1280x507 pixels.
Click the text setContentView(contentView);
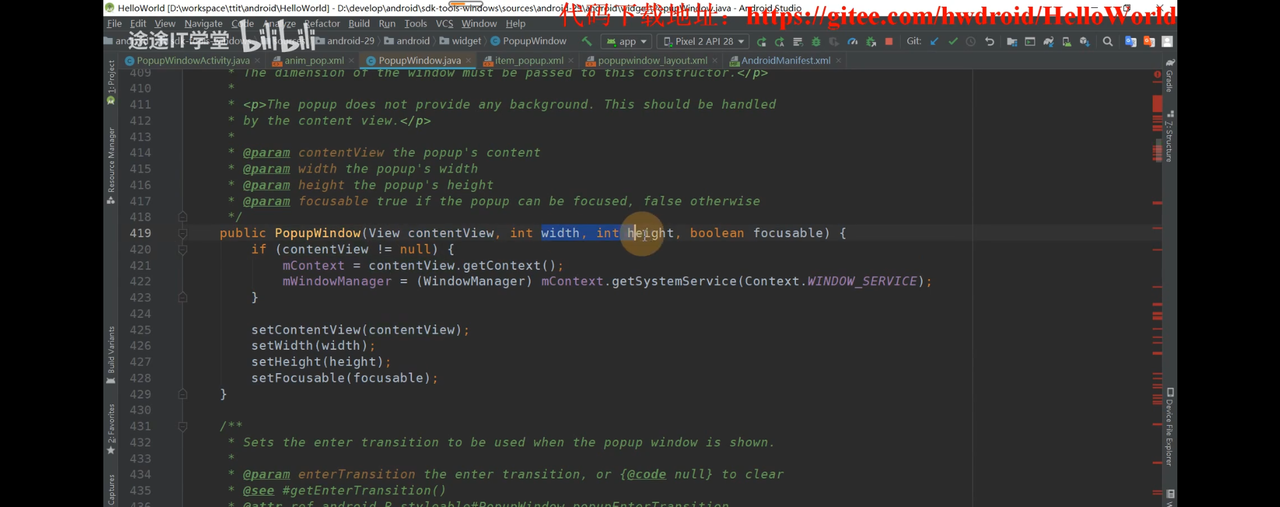point(360,330)
